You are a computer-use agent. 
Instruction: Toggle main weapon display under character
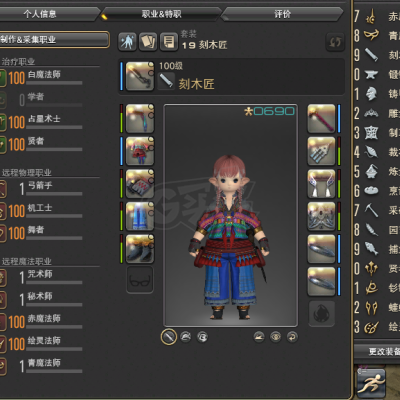coord(169,337)
